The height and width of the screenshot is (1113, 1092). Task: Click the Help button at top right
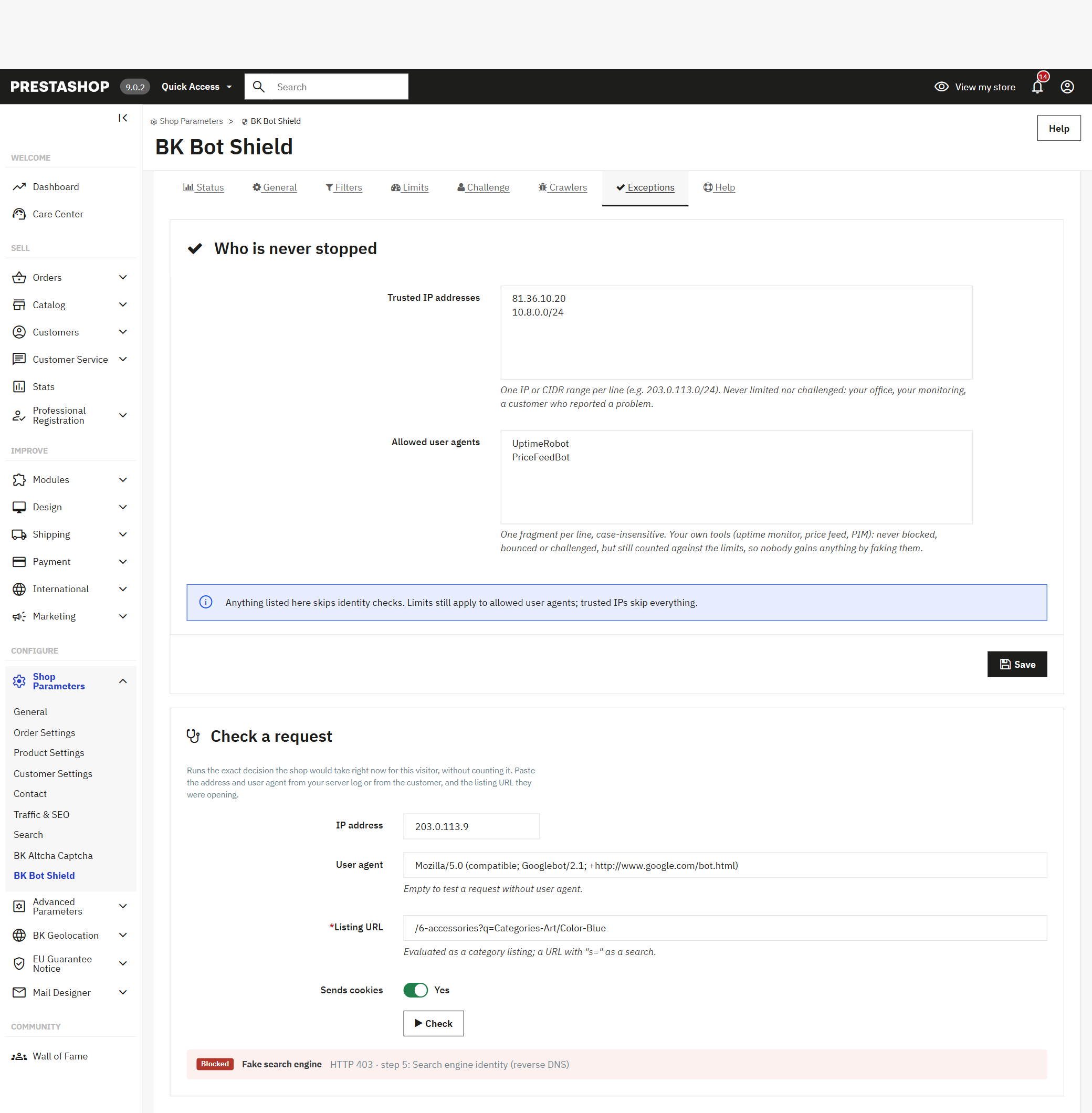tap(1059, 129)
